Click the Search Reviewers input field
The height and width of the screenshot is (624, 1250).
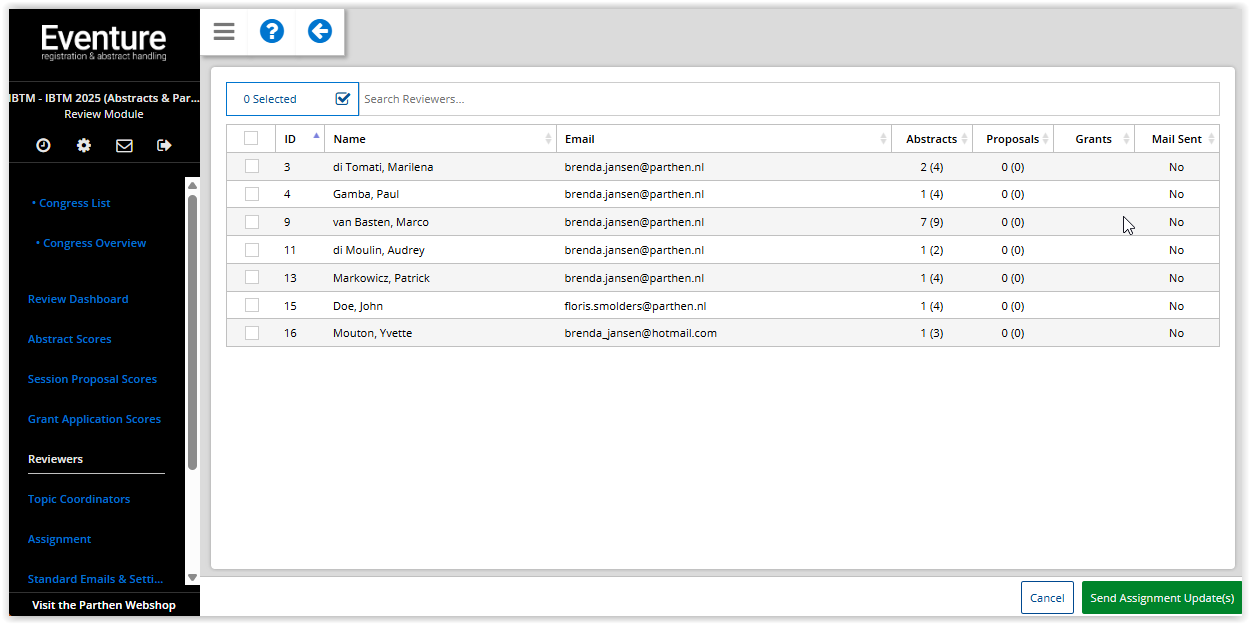[788, 99]
